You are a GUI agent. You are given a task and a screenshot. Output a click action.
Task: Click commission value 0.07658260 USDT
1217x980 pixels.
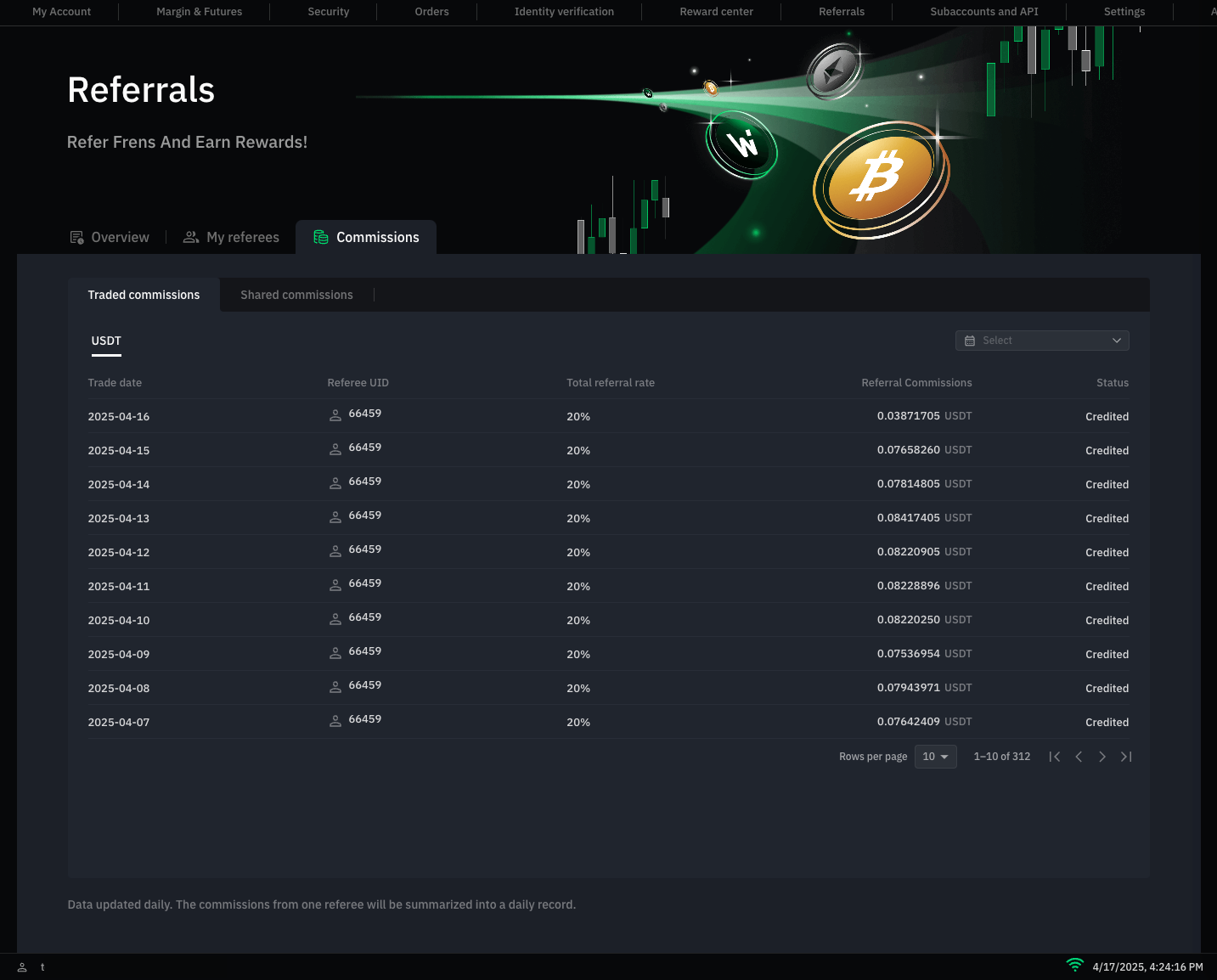tap(924, 450)
